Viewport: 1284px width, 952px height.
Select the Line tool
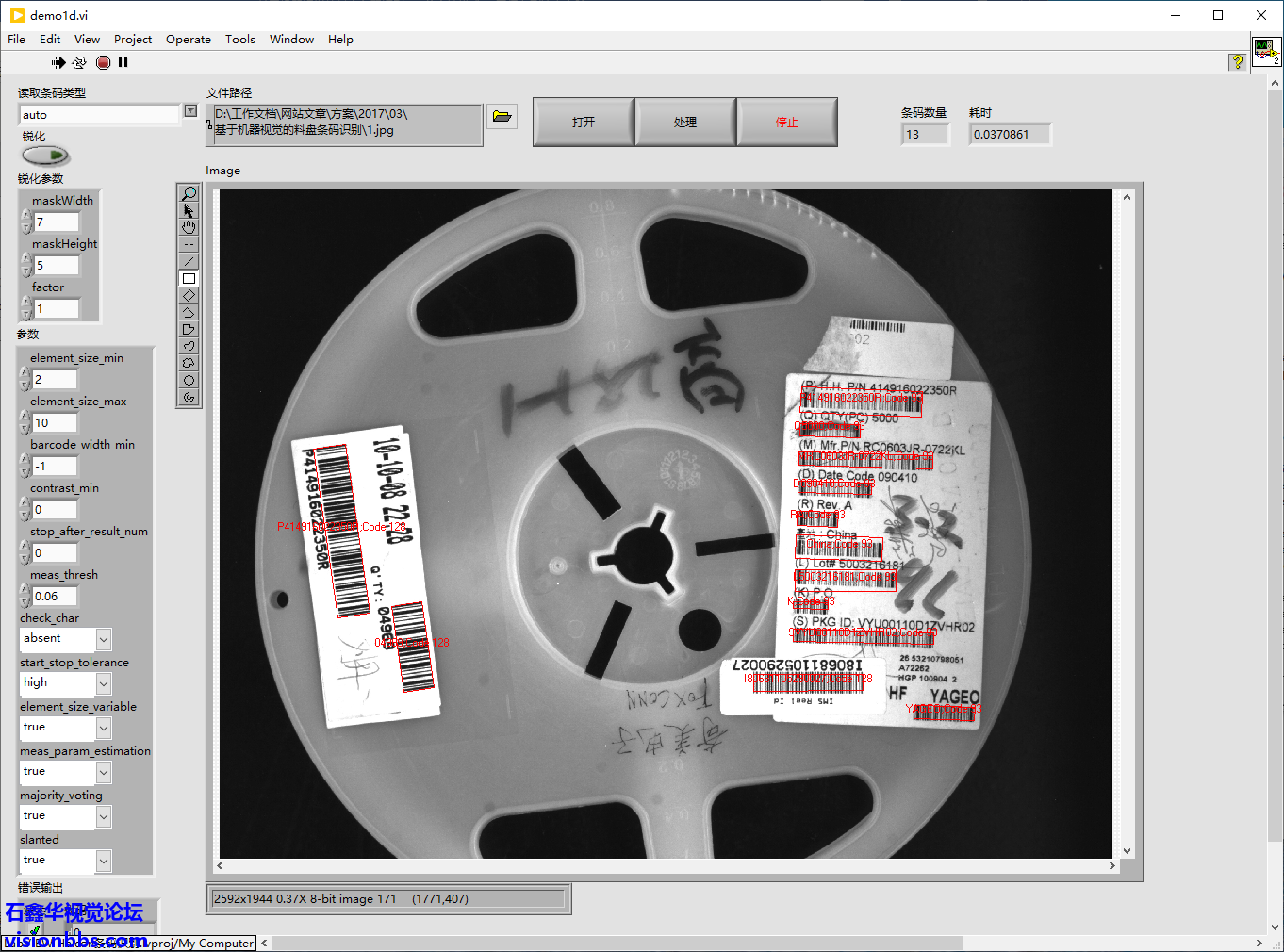189,261
